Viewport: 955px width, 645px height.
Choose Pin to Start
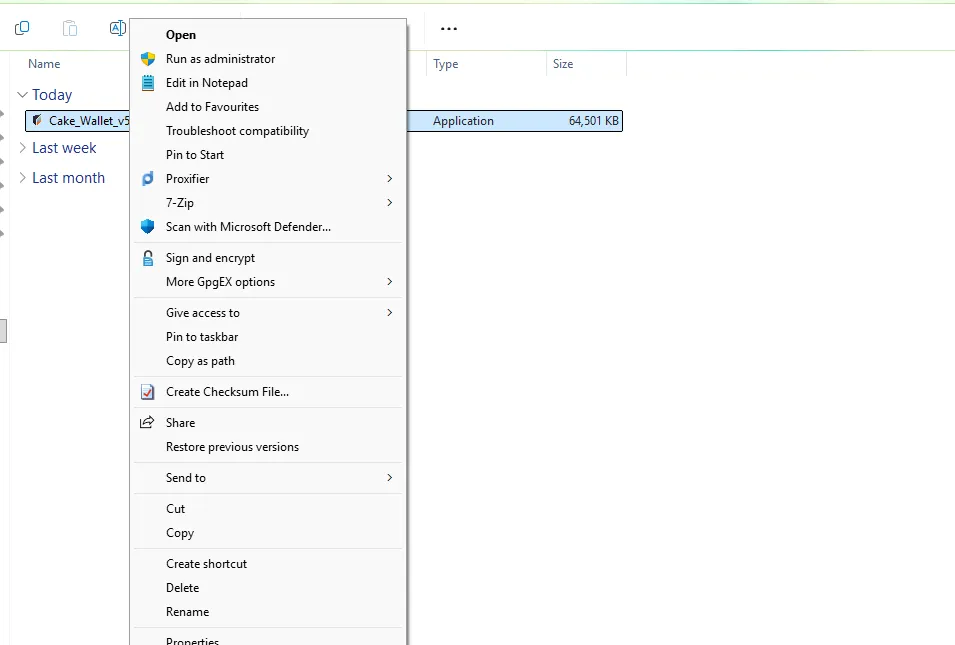(x=268, y=155)
